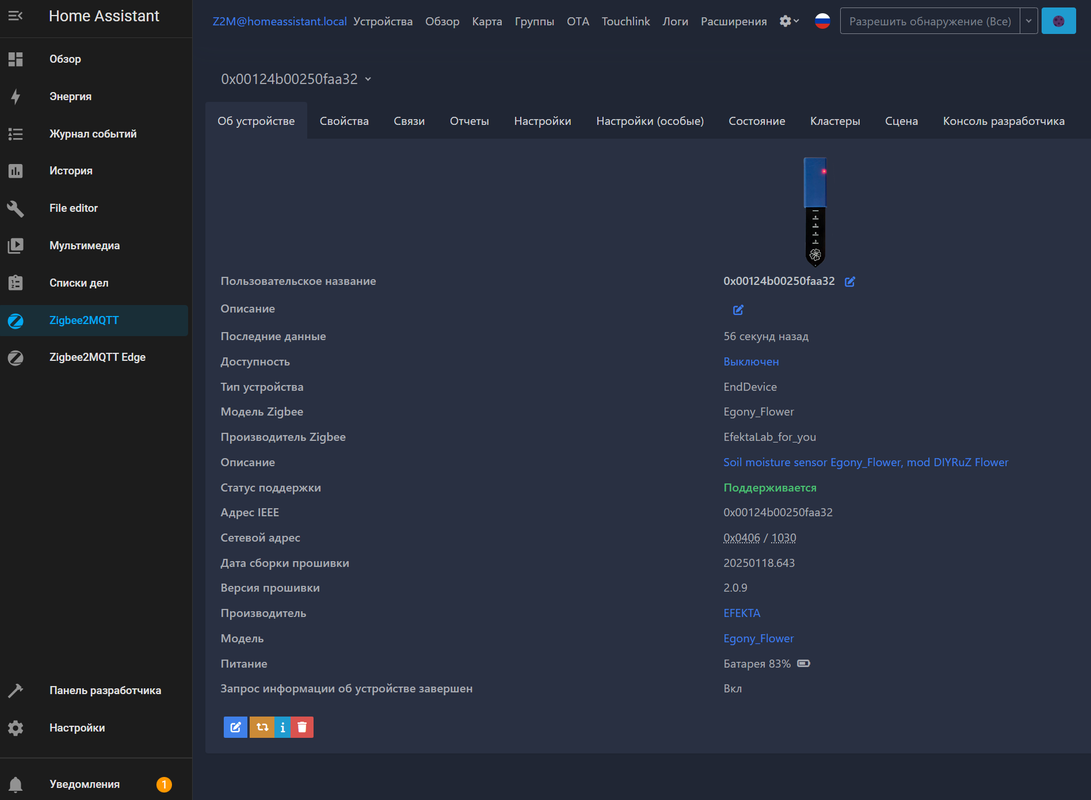Edit the user-defined device name pencil icon
Screen dimensions: 1091x800
(850, 282)
